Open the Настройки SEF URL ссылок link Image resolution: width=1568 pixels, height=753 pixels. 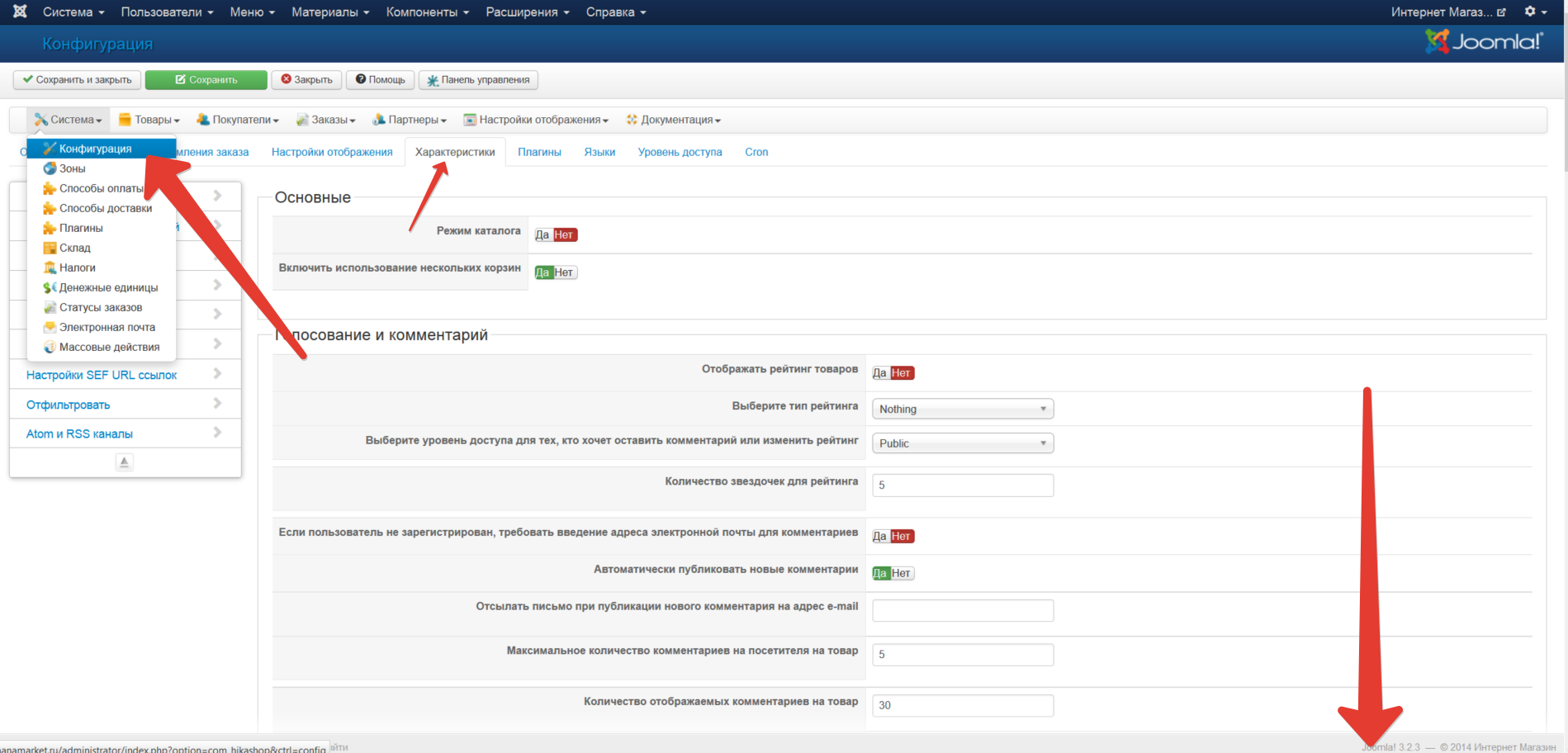[102, 375]
